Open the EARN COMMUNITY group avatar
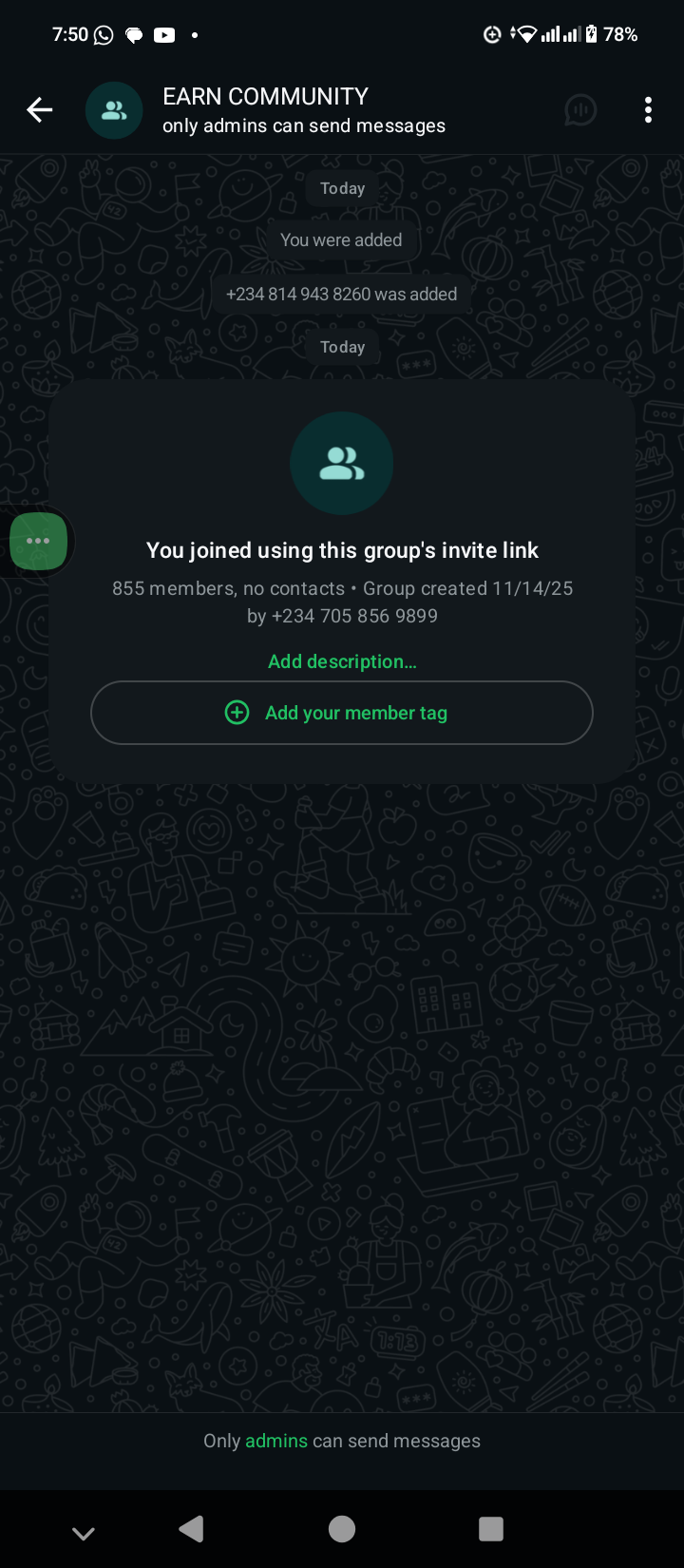 point(114,110)
